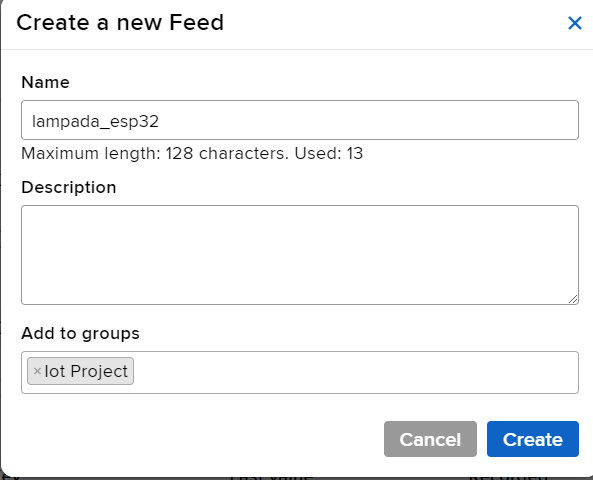This screenshot has height=480, width=593.
Task: Cancel the new feed creation
Action: [x=430, y=439]
